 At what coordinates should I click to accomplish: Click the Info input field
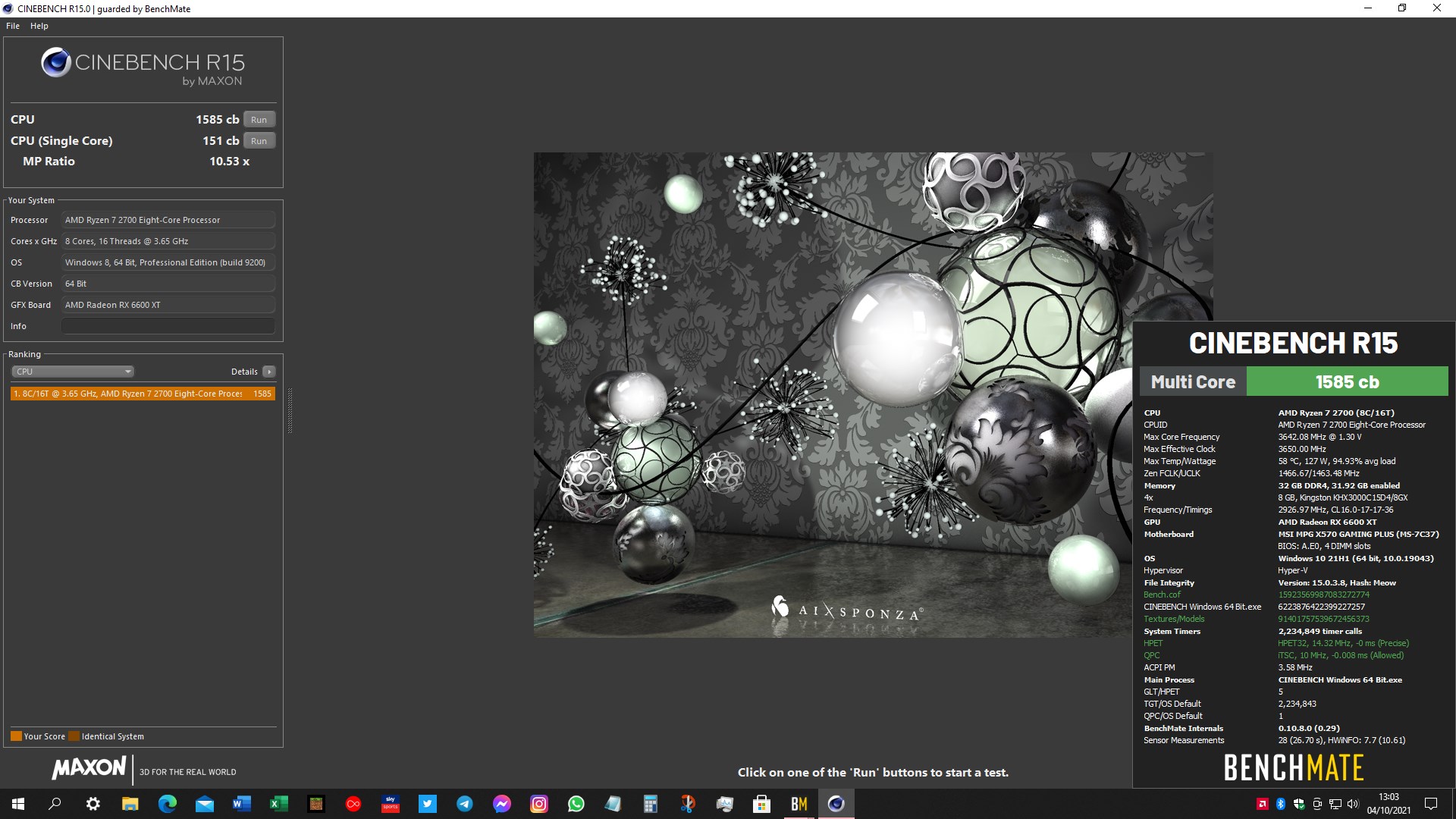tap(168, 326)
